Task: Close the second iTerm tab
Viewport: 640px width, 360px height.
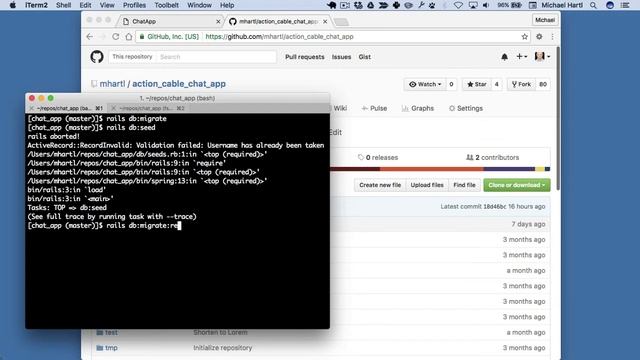Action: click(x=113, y=108)
